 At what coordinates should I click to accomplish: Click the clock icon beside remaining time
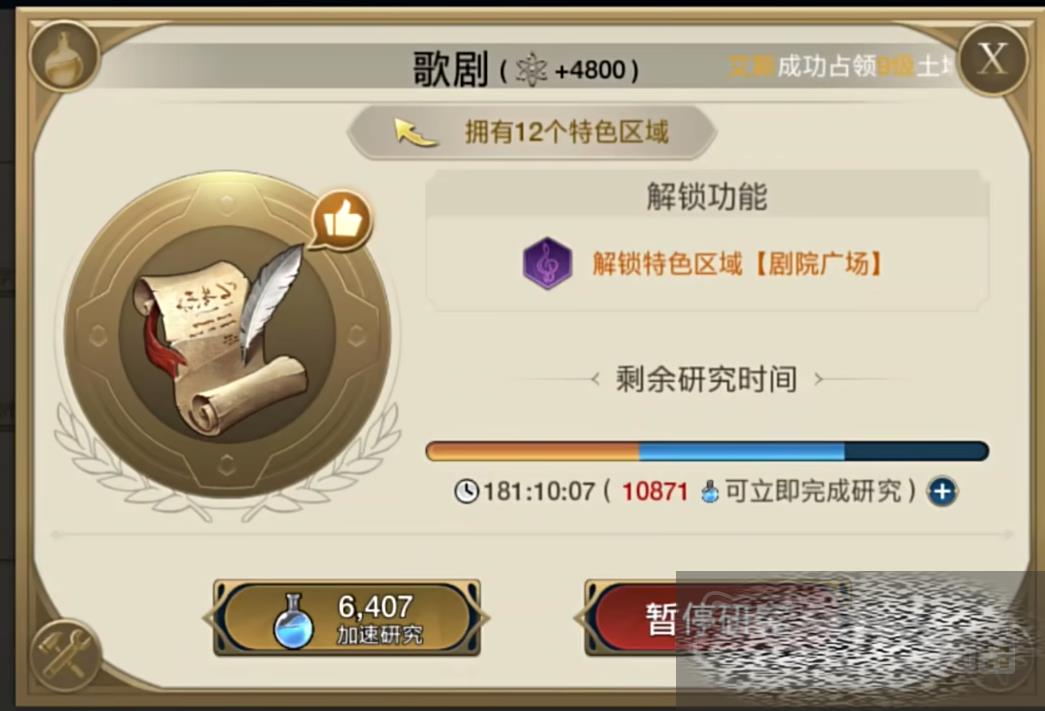coord(467,492)
